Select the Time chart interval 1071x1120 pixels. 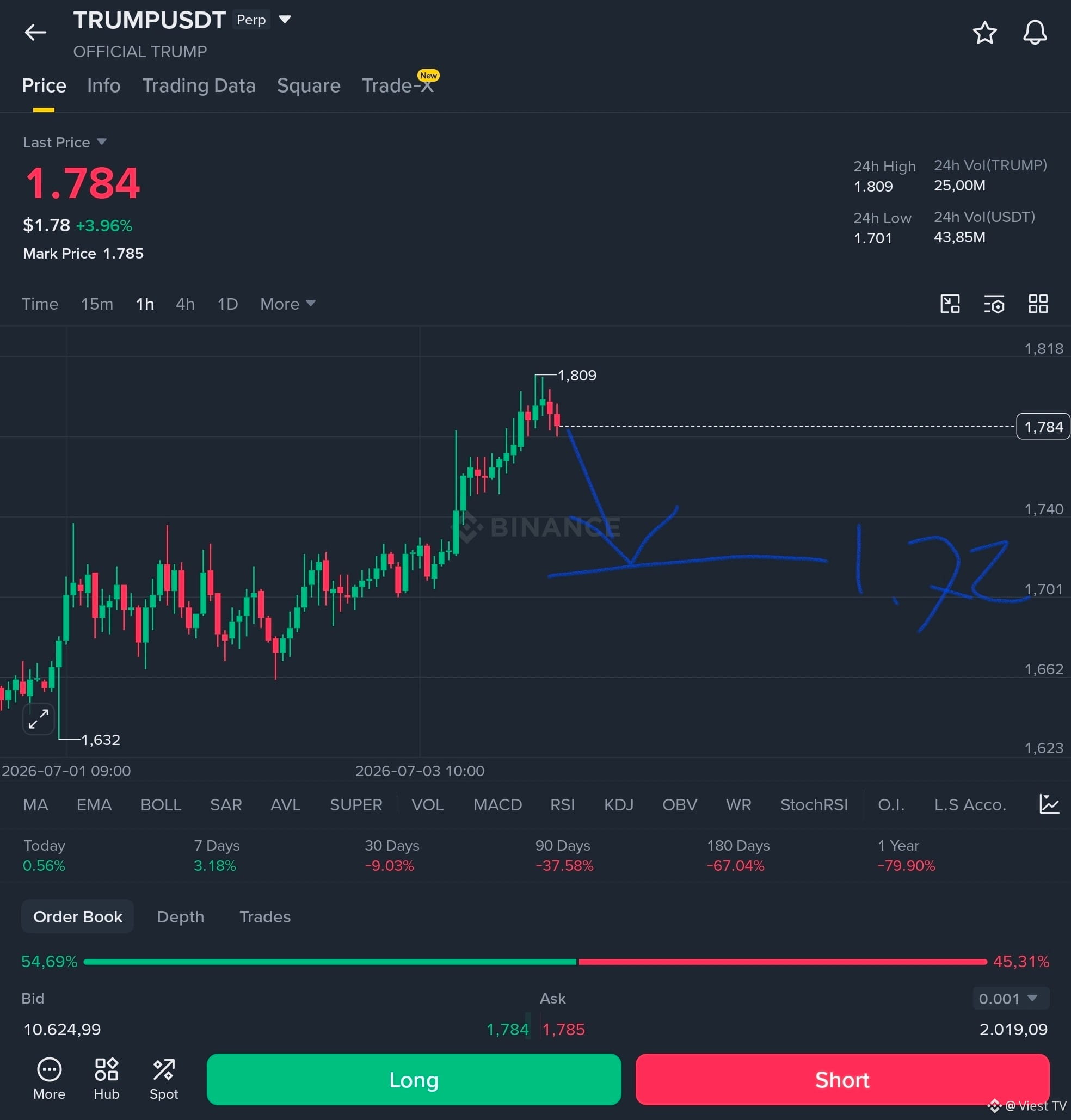point(40,304)
